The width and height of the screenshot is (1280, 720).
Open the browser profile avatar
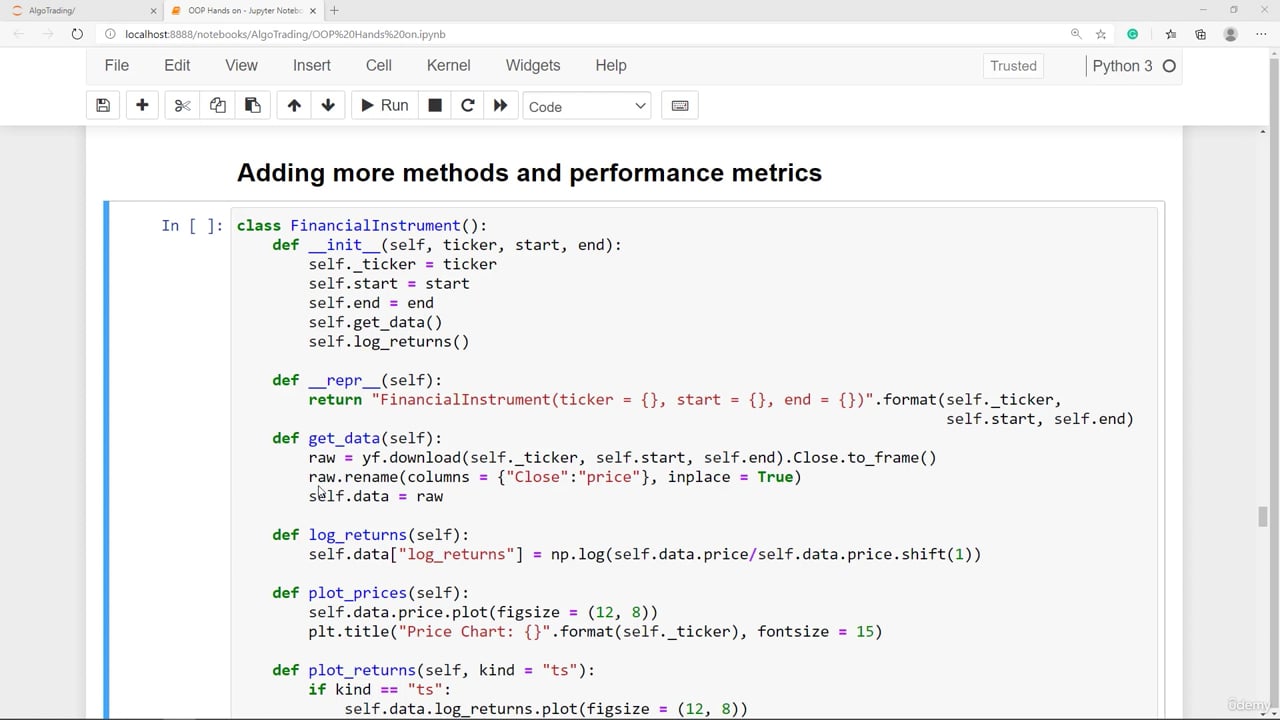[x=1231, y=34]
